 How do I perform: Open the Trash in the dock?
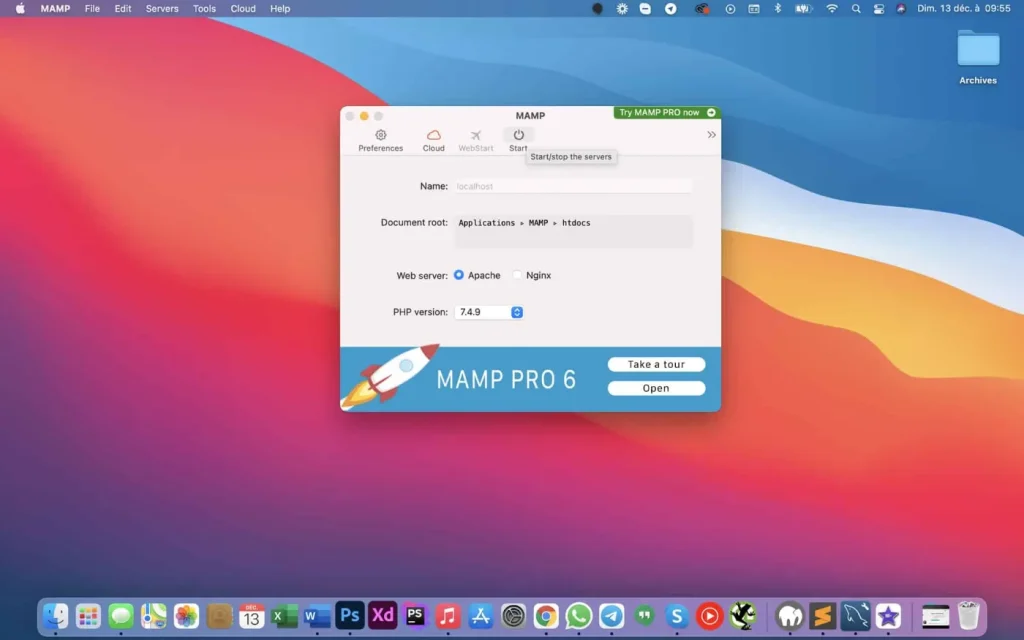click(968, 616)
